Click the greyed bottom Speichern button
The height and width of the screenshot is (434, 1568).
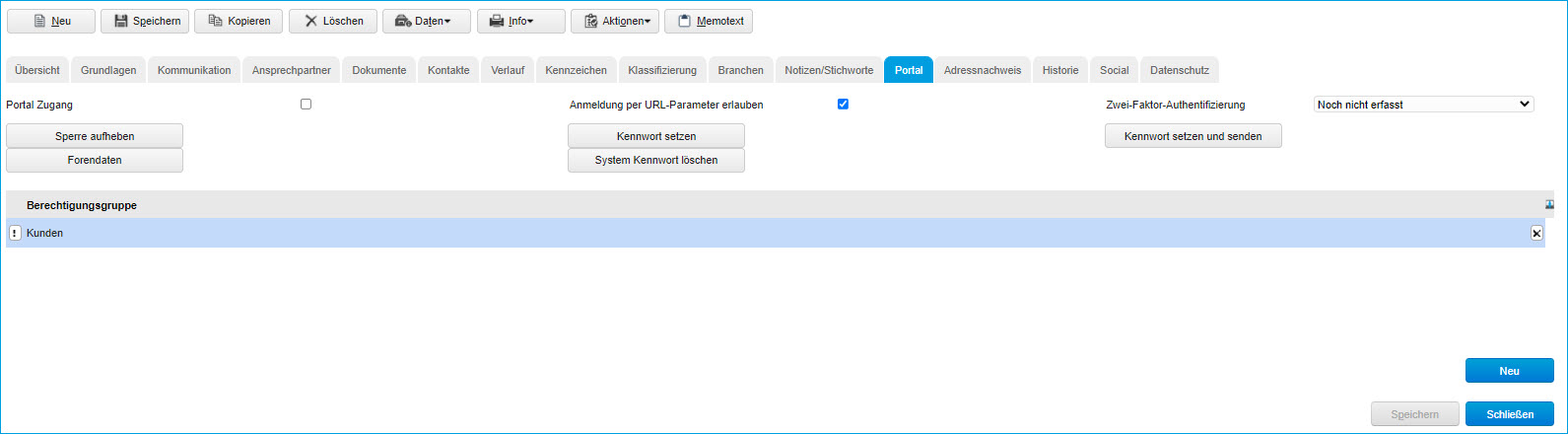tap(1415, 414)
